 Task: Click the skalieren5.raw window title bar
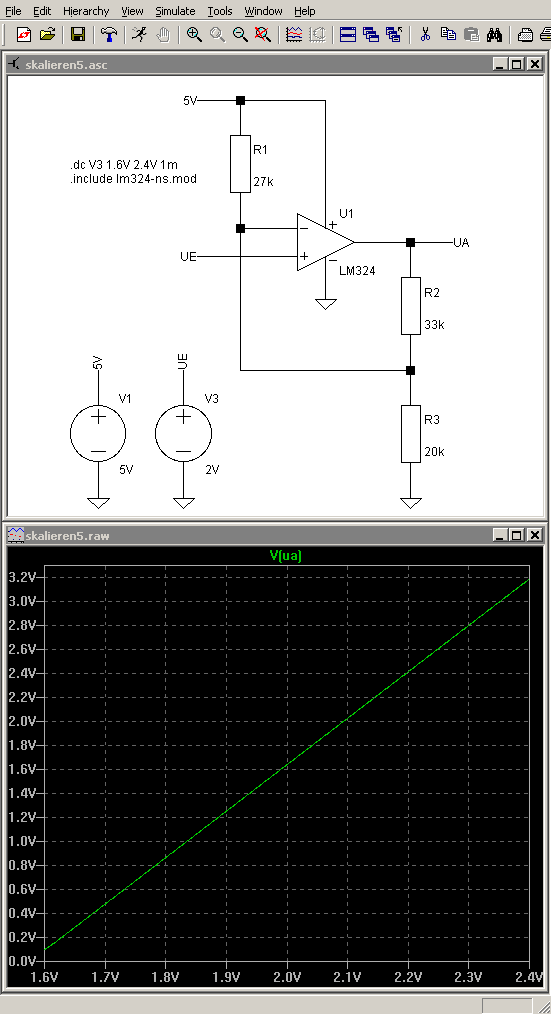(x=275, y=535)
